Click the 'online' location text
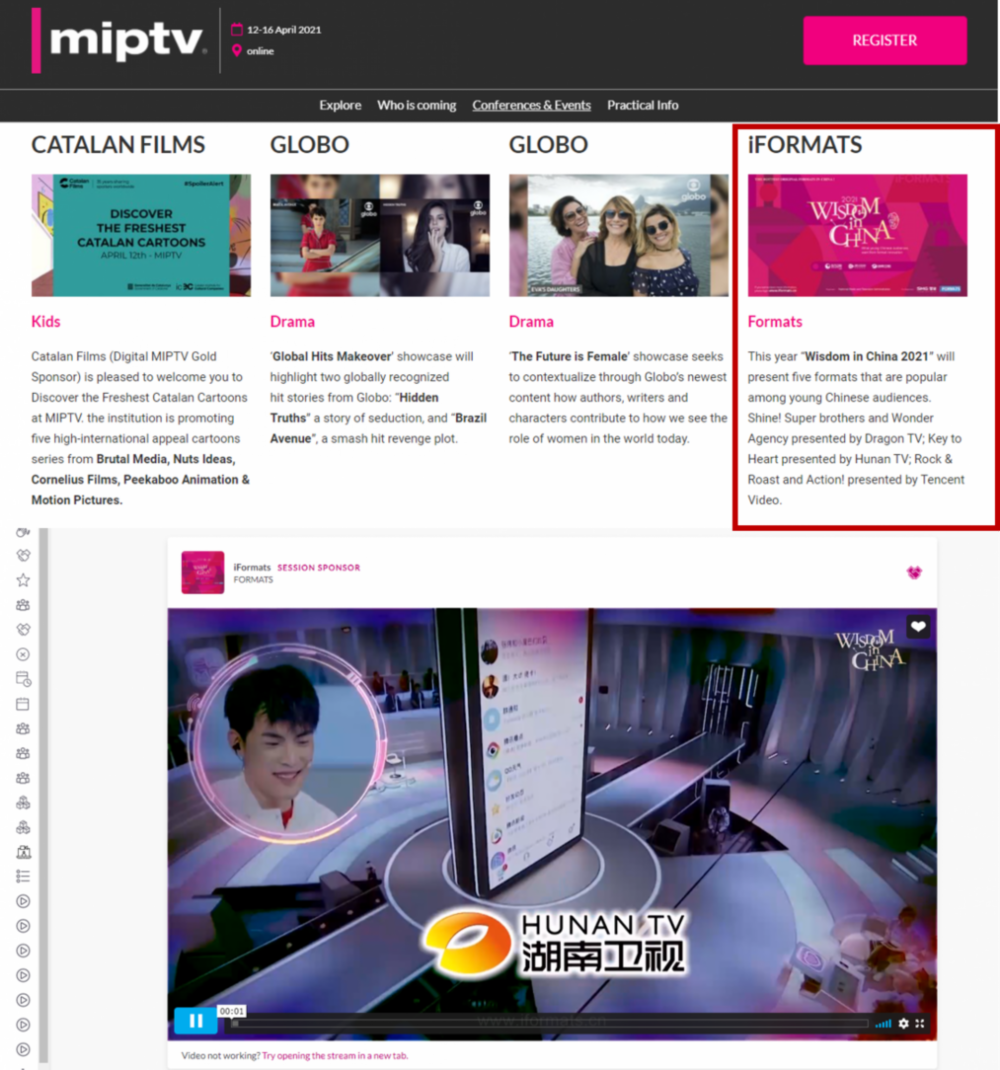 [260, 50]
